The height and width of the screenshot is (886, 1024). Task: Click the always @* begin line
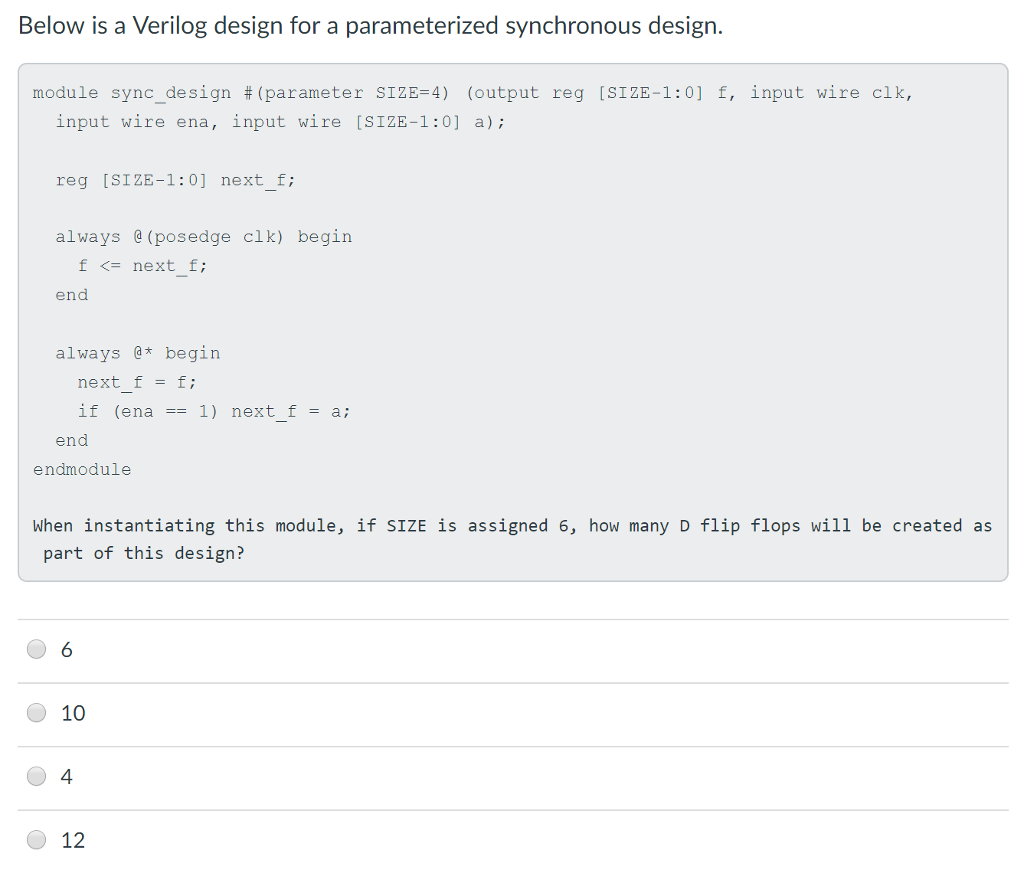[x=137, y=352]
